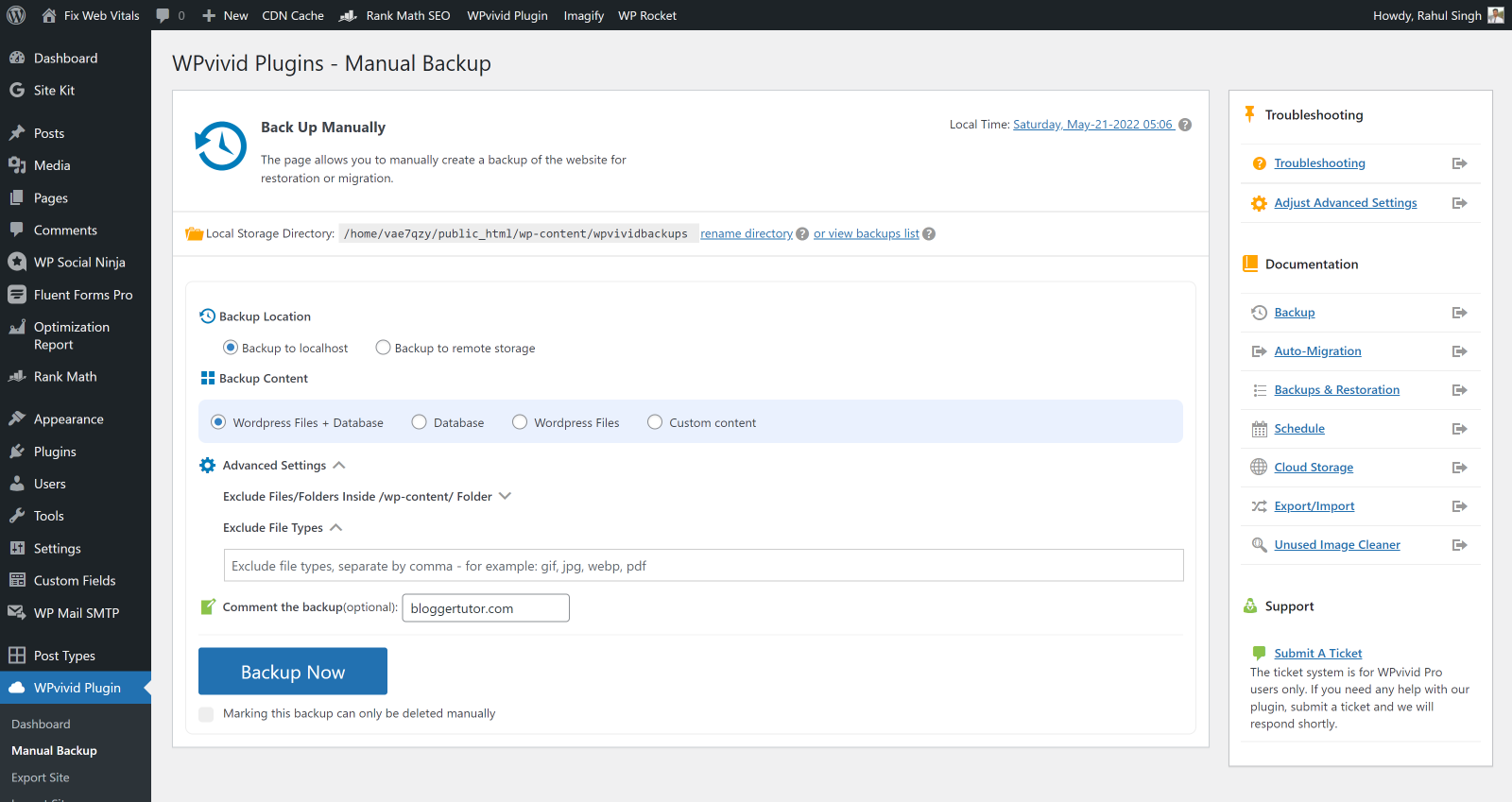Image resolution: width=1512 pixels, height=802 pixels.
Task: Open Export Site submenu item
Action: pyautogui.click(x=41, y=777)
